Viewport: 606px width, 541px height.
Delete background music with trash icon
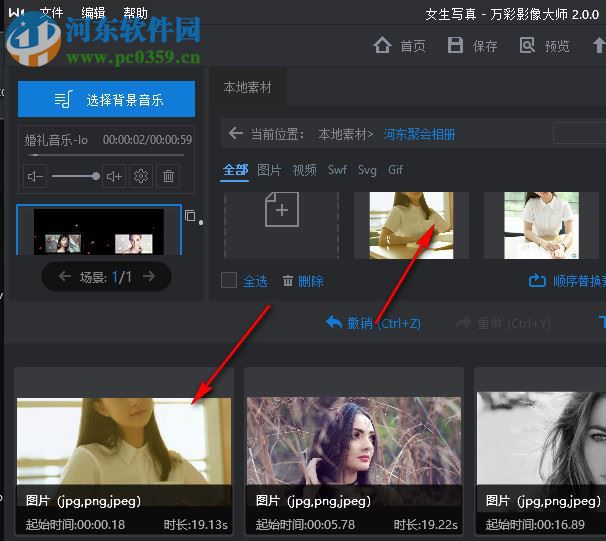point(168,176)
